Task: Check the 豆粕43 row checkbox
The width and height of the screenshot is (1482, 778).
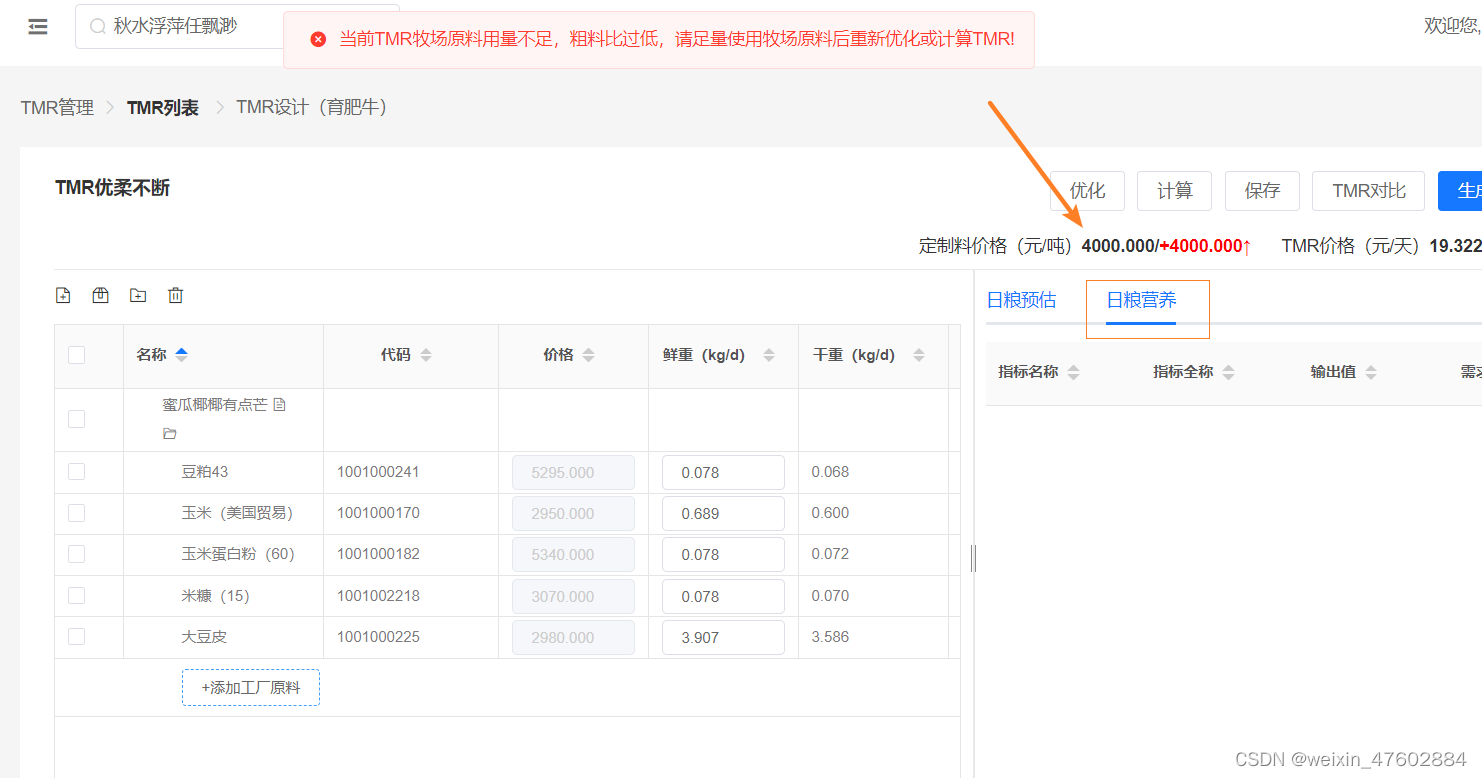Action: click(x=76, y=471)
